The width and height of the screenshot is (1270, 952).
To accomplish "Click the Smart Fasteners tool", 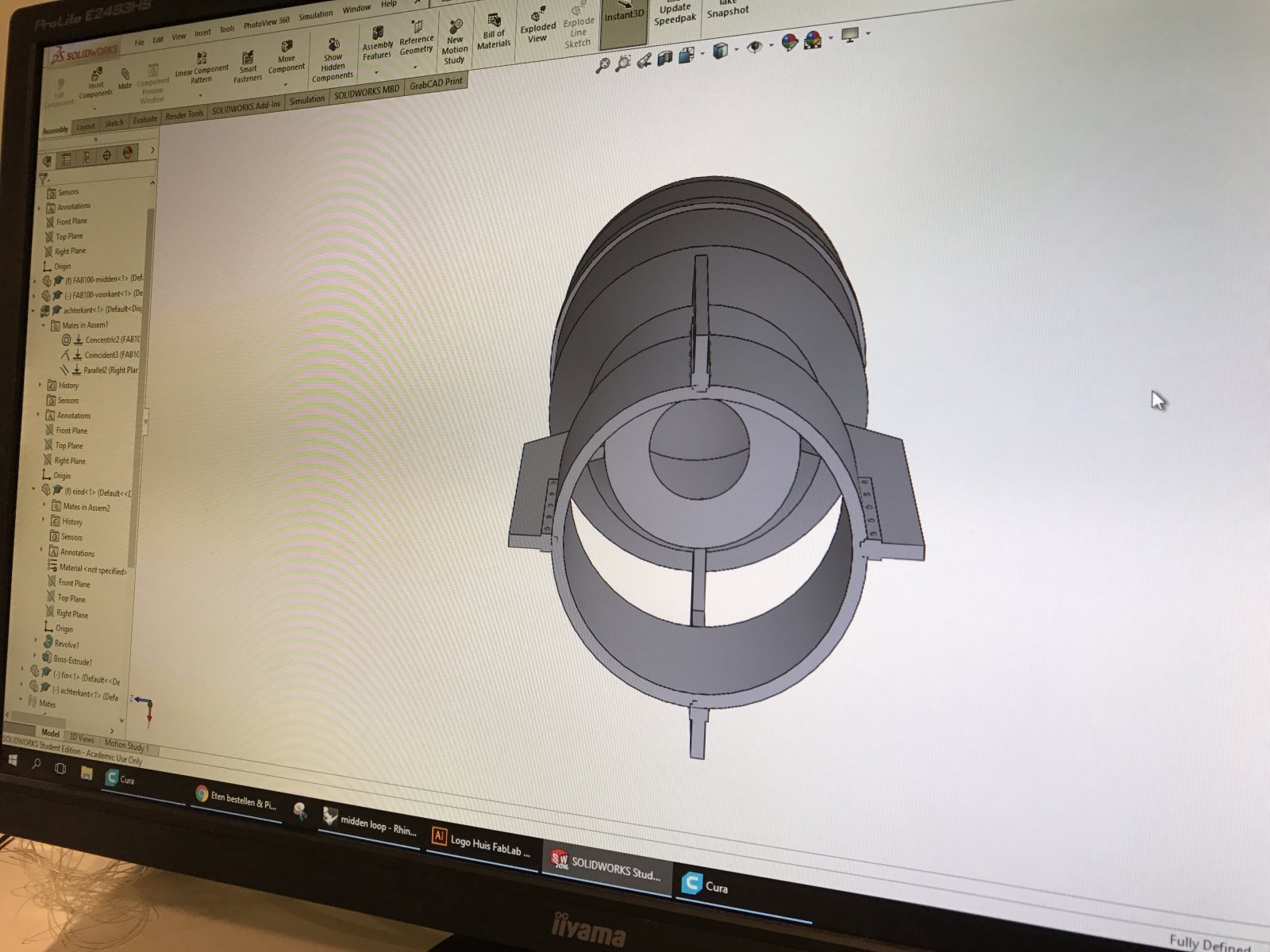I will point(248,67).
